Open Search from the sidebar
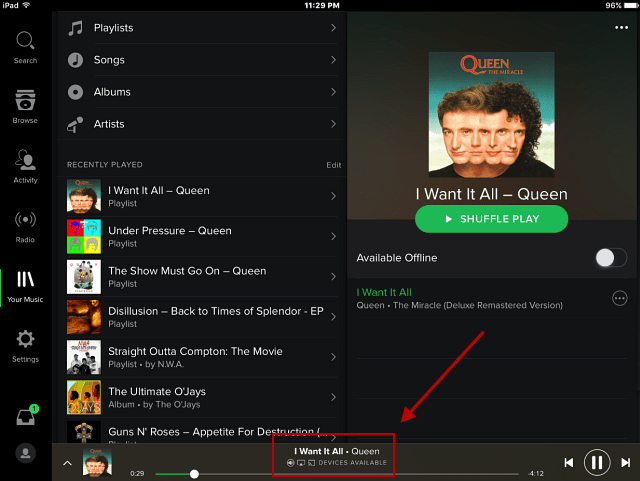Viewport: 640px width, 481px height. tap(25, 47)
